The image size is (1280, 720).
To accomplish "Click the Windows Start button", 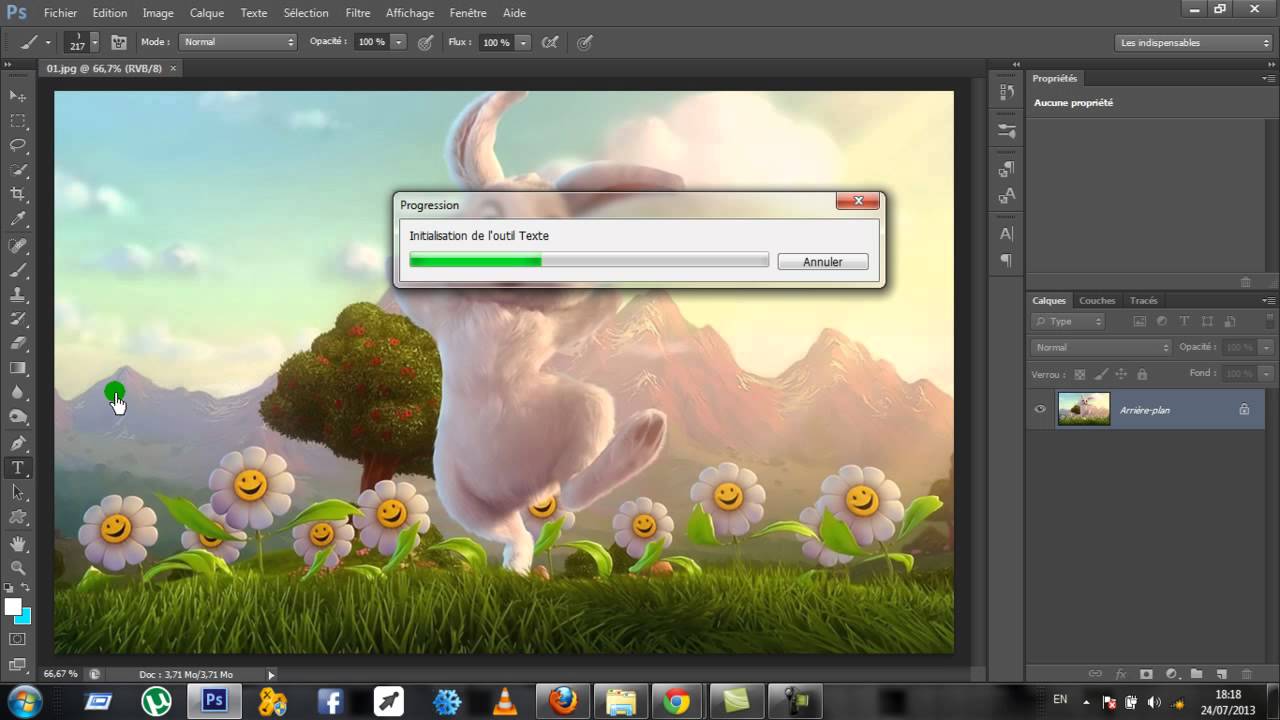I will tap(25, 700).
